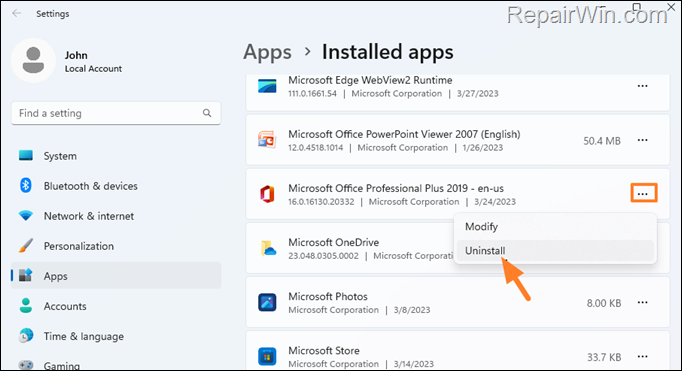This screenshot has height=371, width=682.
Task: Click the 50.4 MB size value
Action: click(602, 141)
